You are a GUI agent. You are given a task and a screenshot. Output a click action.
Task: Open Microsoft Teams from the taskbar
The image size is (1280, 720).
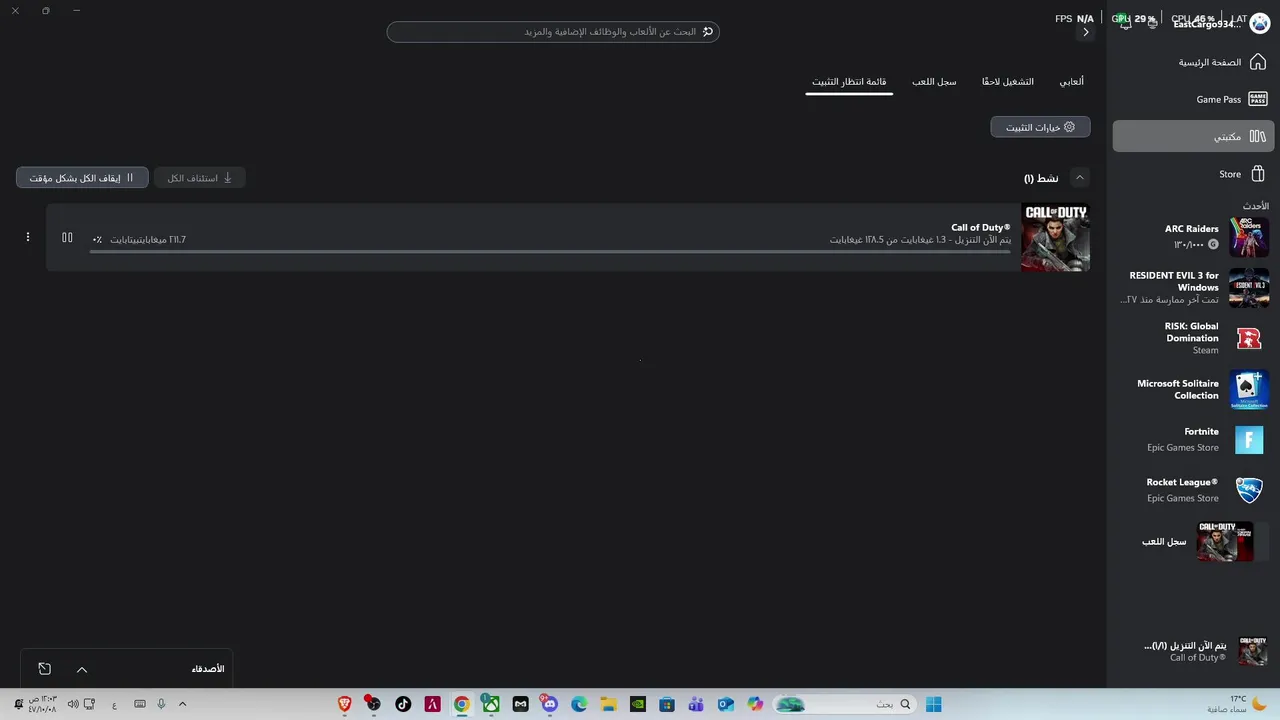pos(696,704)
